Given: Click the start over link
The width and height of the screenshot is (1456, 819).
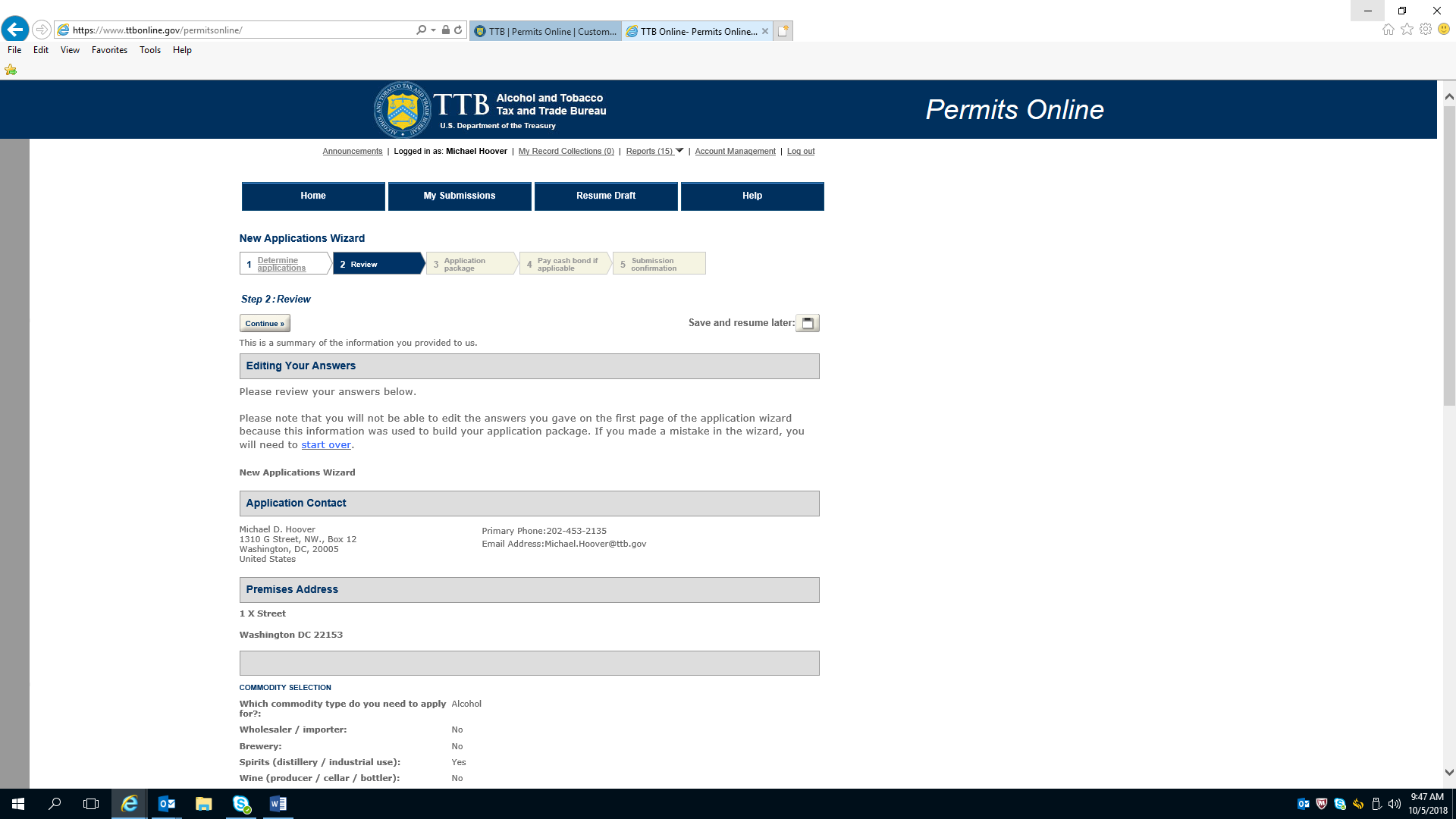Looking at the screenshot, I should coord(326,445).
